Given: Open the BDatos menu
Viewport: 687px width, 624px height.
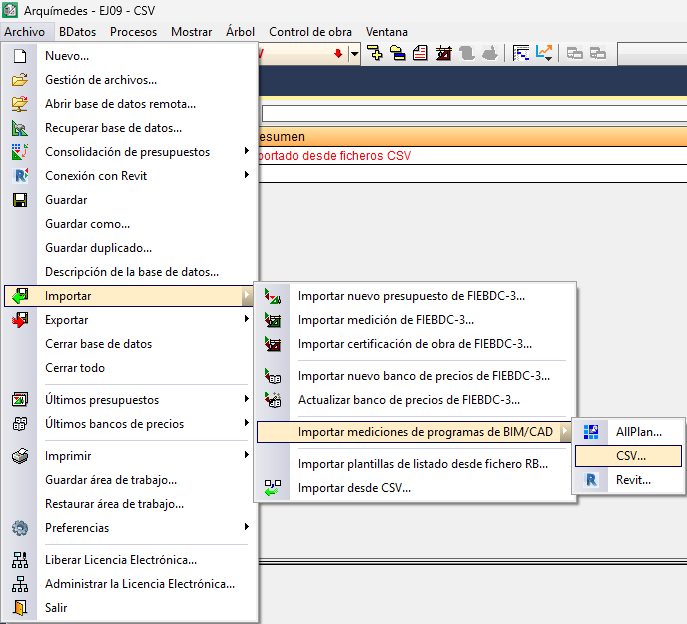Looking at the screenshot, I should (x=78, y=32).
